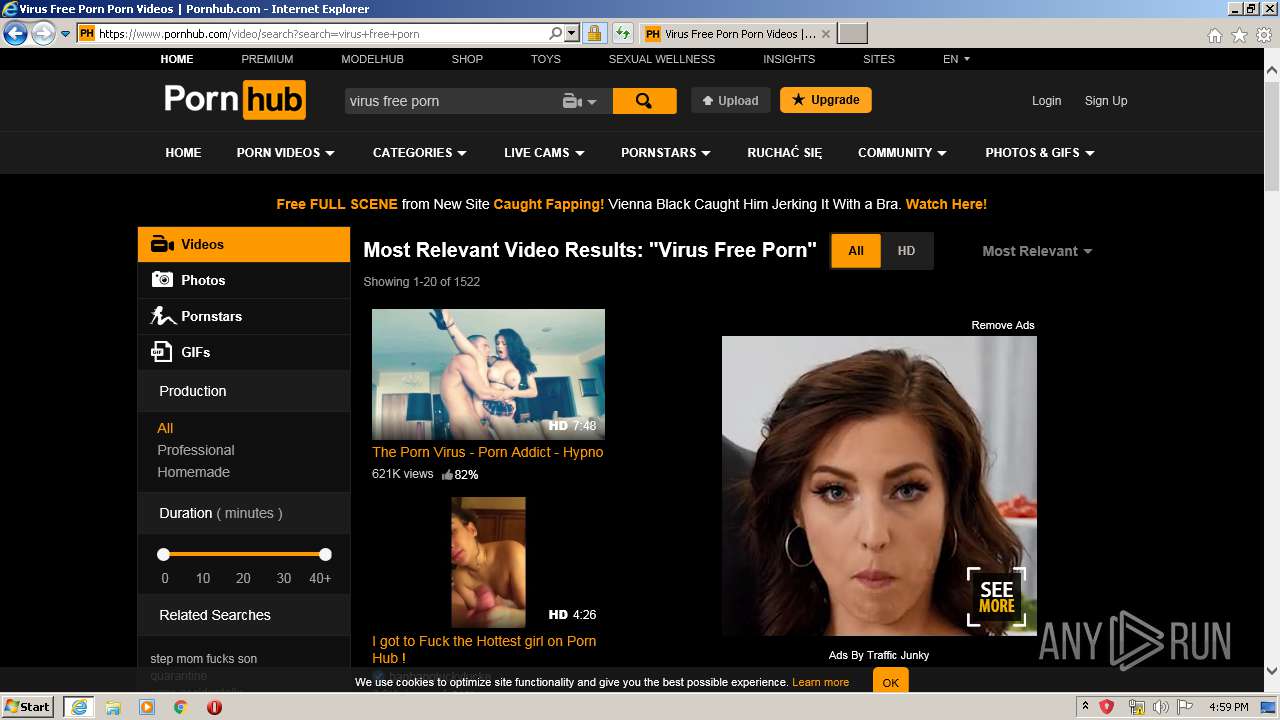Open Internet Explorer from the taskbar
The height and width of the screenshot is (720, 1280).
pos(78,707)
